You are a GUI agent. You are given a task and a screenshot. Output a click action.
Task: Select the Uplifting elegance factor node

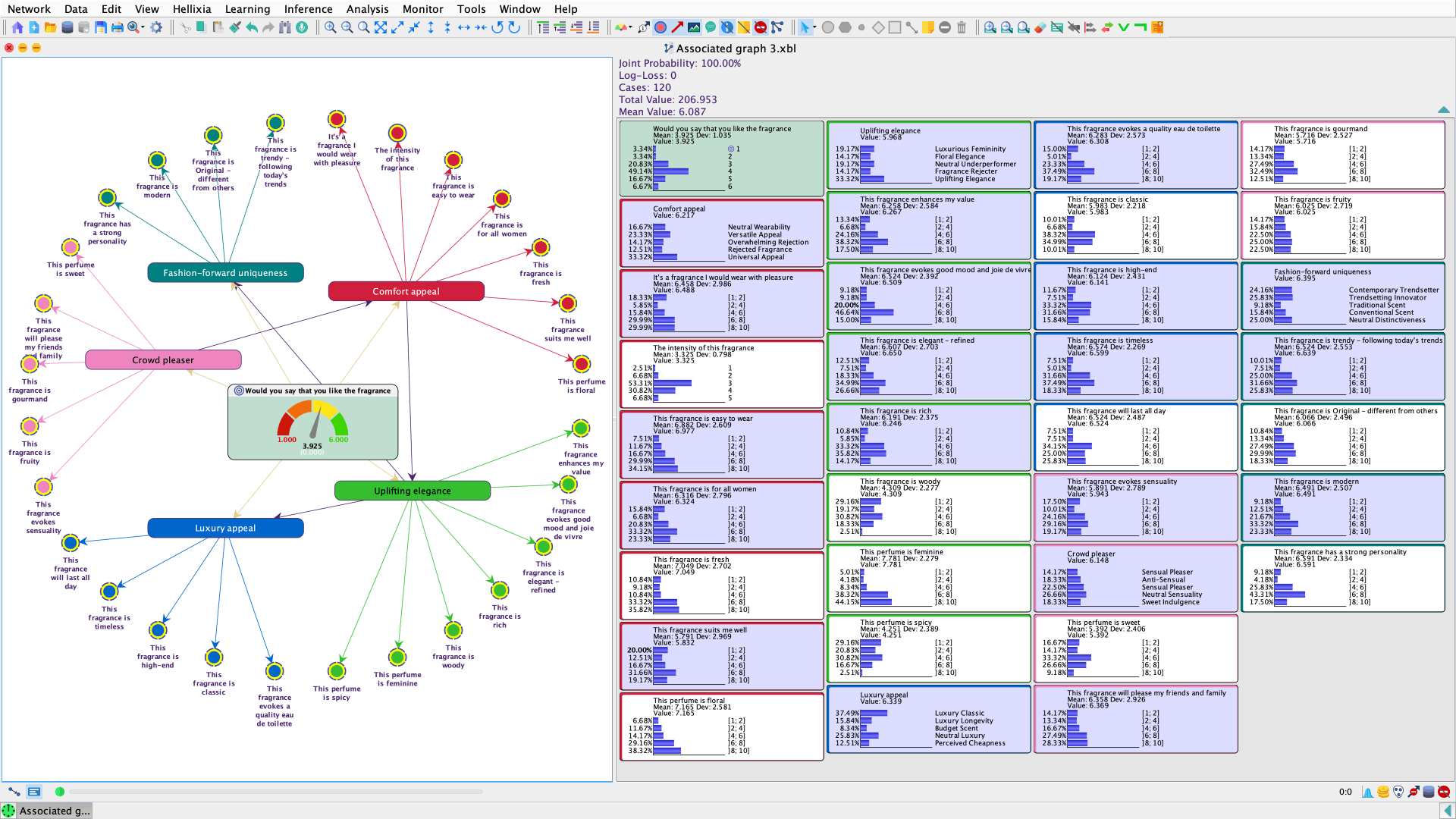(x=412, y=491)
